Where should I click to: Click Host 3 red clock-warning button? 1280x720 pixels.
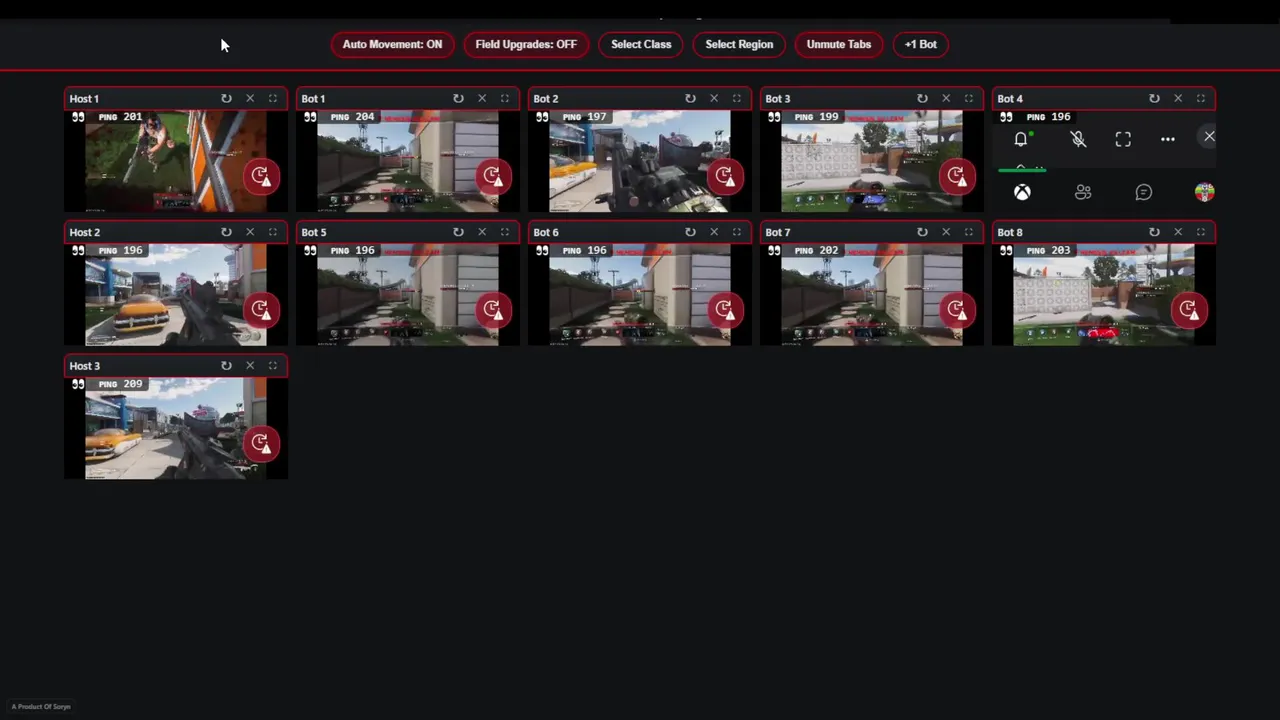[x=261, y=443]
